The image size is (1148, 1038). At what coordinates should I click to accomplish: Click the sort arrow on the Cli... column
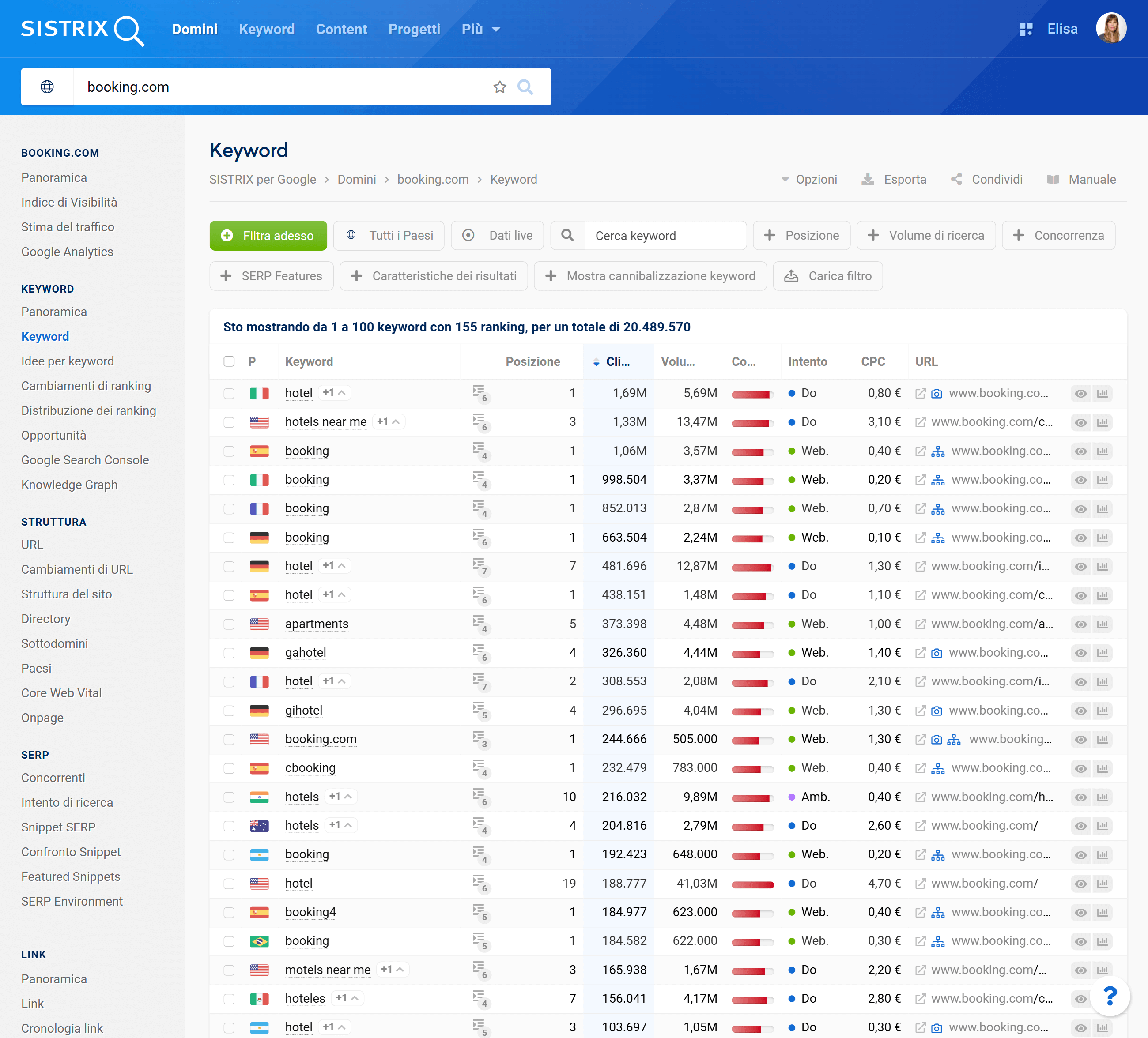coord(596,362)
